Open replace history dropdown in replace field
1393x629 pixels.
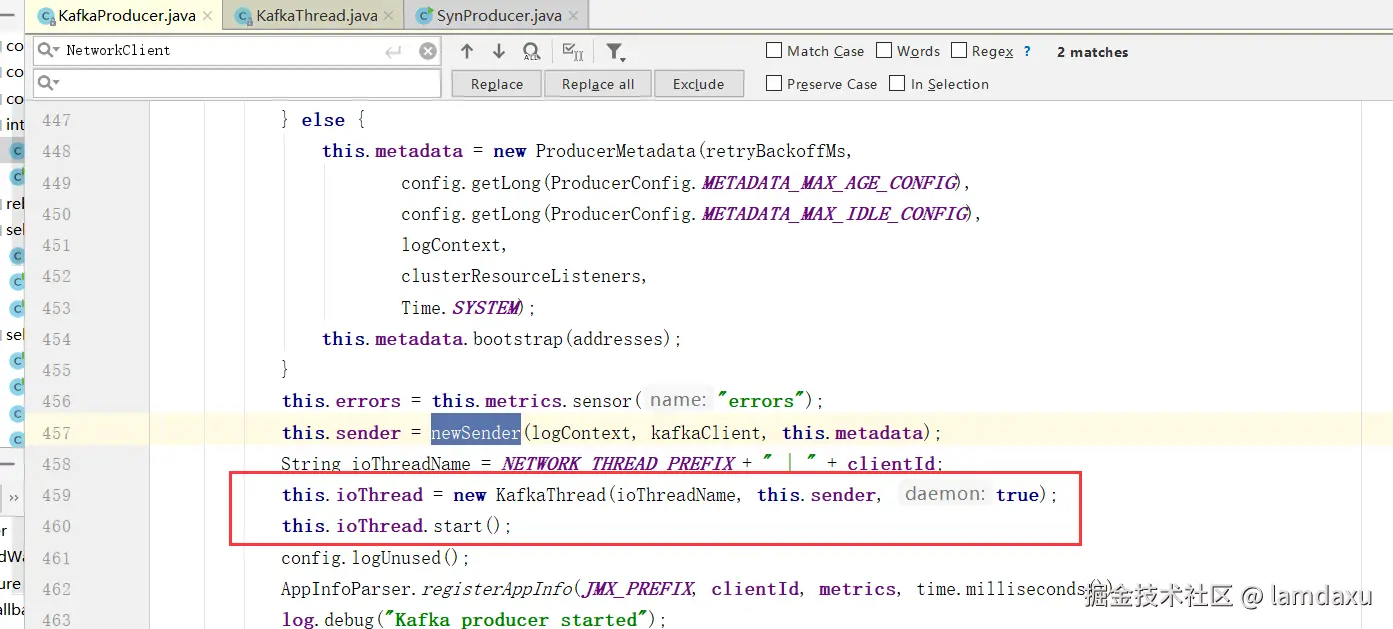click(48, 83)
